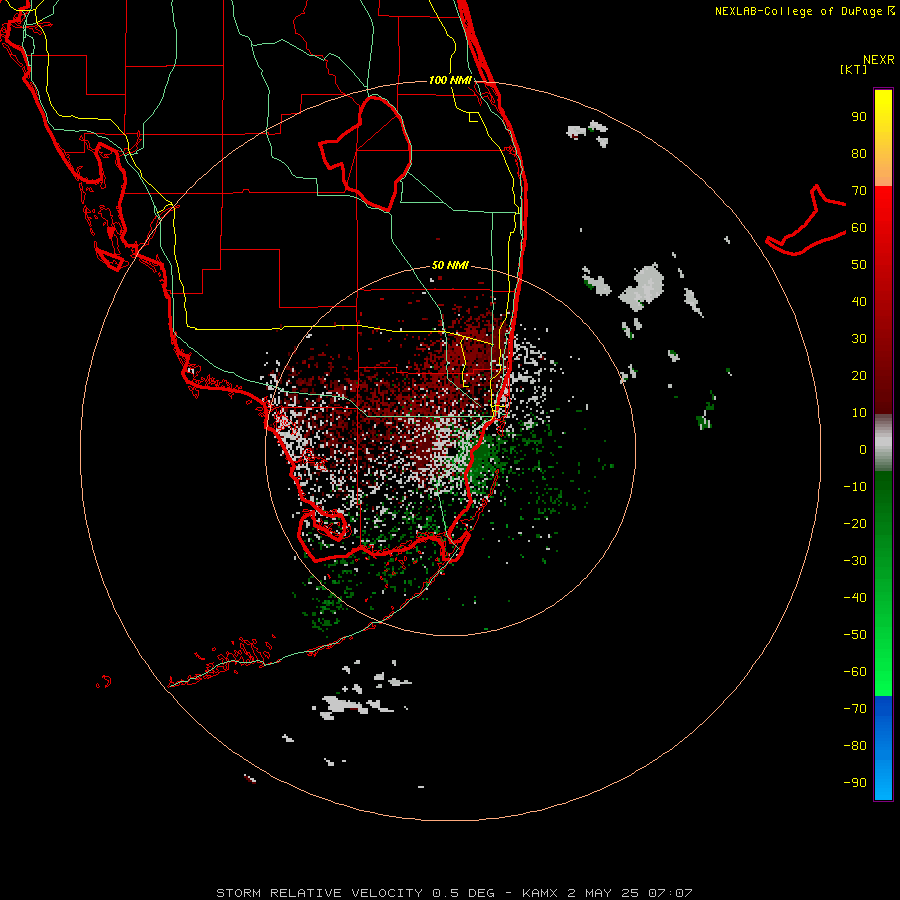Click the -30 value on velocity scale

pyautogui.click(x=855, y=561)
